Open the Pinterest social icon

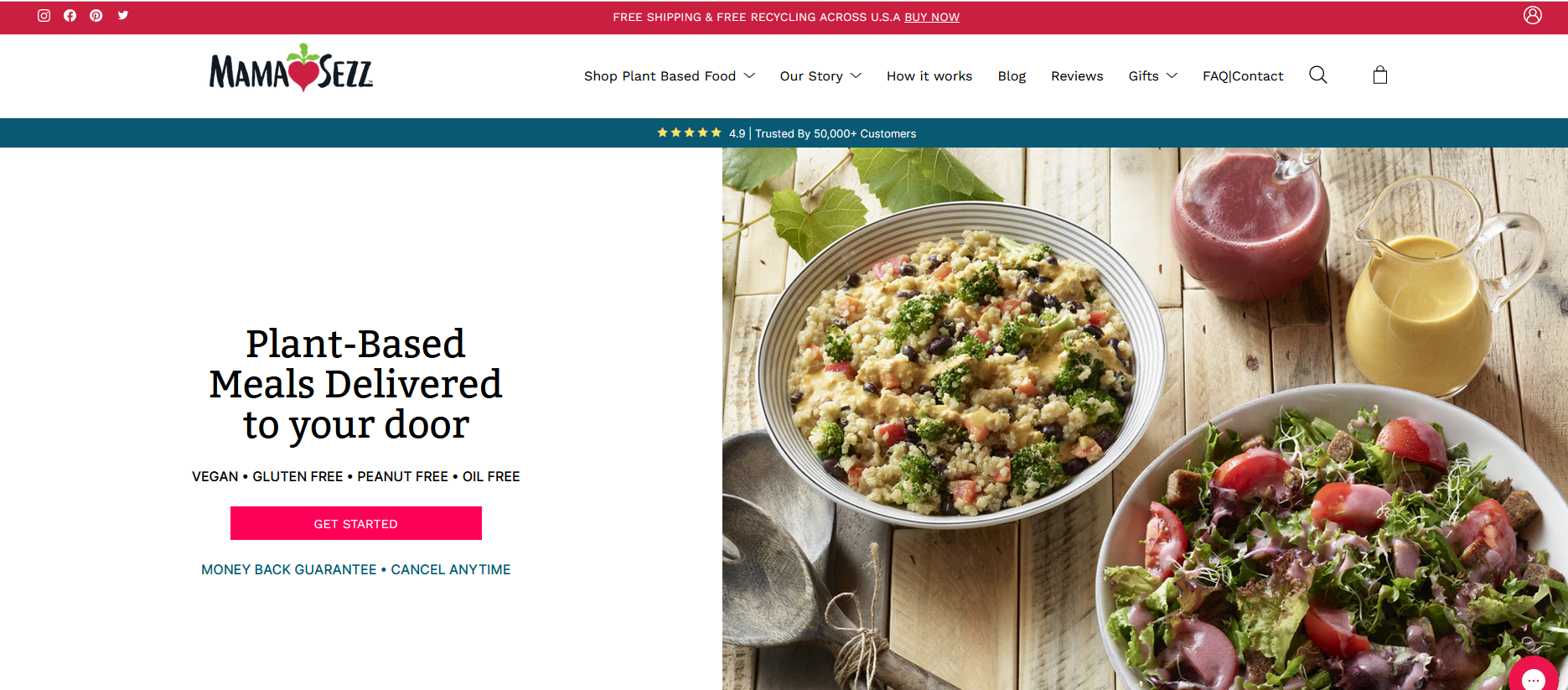[x=96, y=16]
